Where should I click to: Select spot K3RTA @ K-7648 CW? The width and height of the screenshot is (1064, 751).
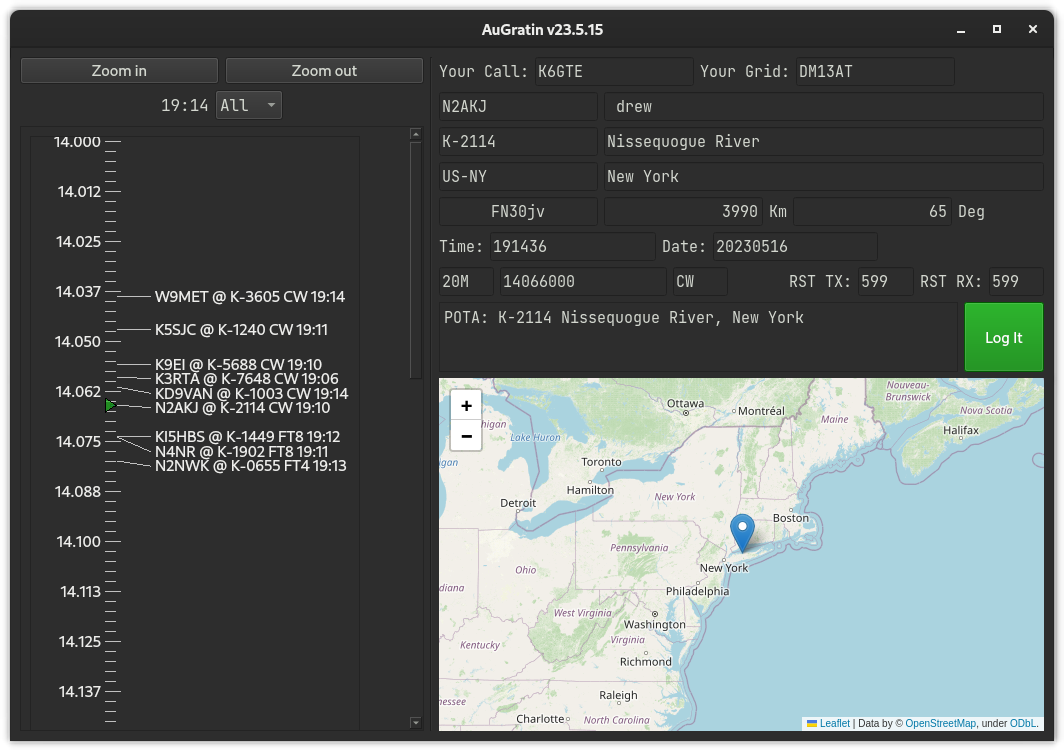pos(246,379)
